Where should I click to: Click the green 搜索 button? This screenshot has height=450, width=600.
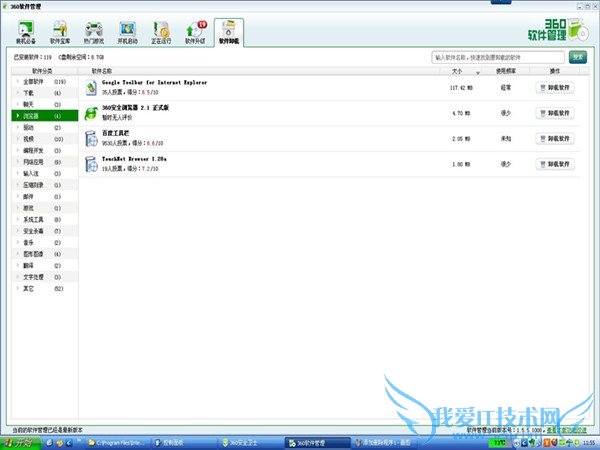[x=578, y=57]
